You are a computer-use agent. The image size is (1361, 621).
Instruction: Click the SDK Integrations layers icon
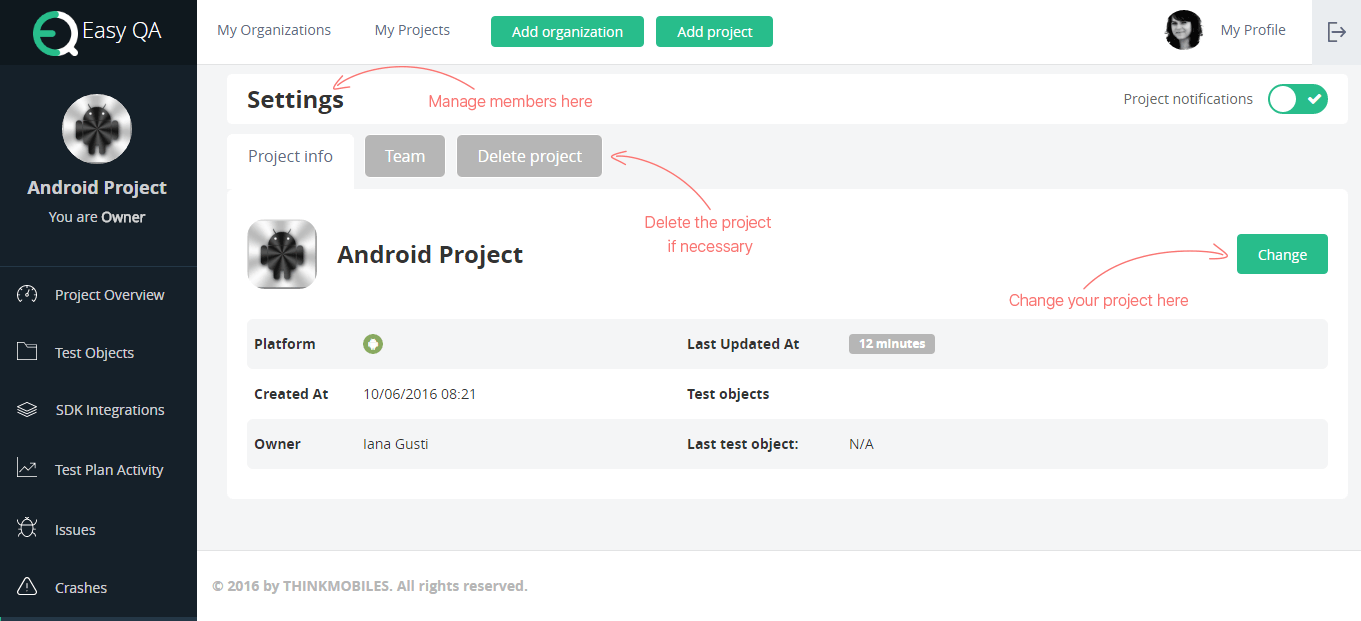click(x=27, y=410)
